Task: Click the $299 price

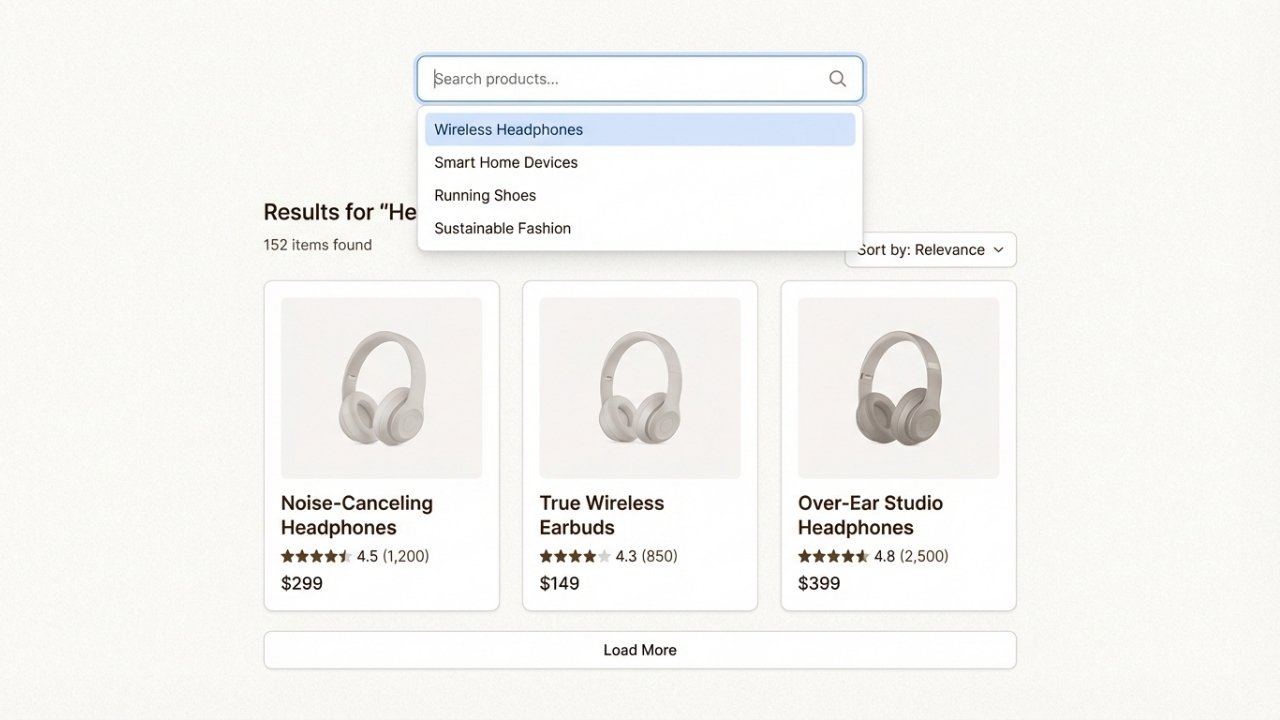Action: pyautogui.click(x=302, y=583)
